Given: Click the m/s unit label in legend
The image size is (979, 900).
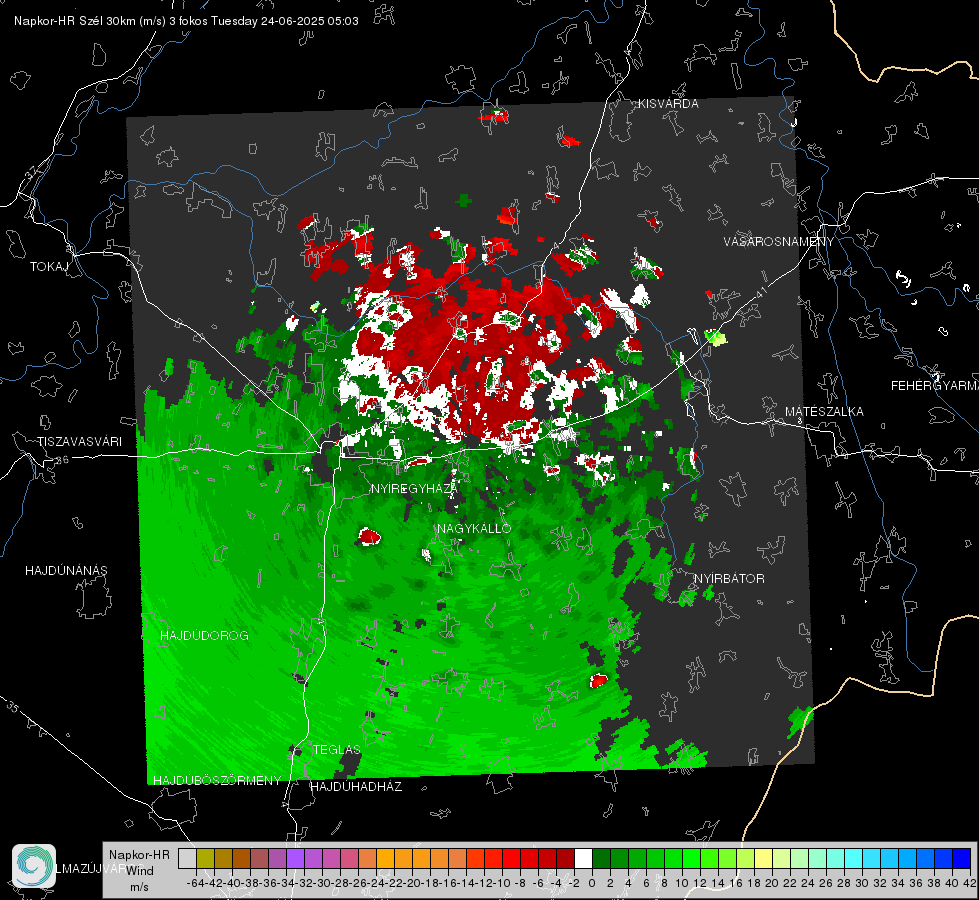Looking at the screenshot, I should [x=139, y=887].
